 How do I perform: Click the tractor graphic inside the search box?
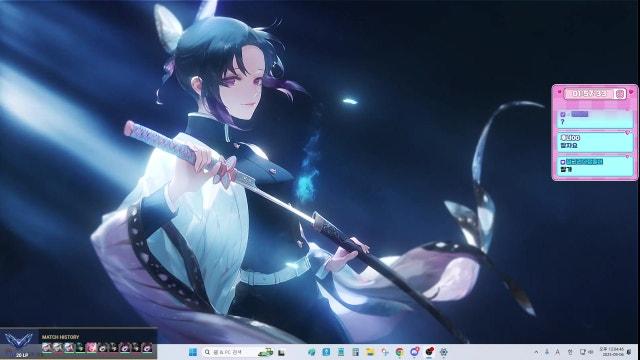tap(266, 351)
